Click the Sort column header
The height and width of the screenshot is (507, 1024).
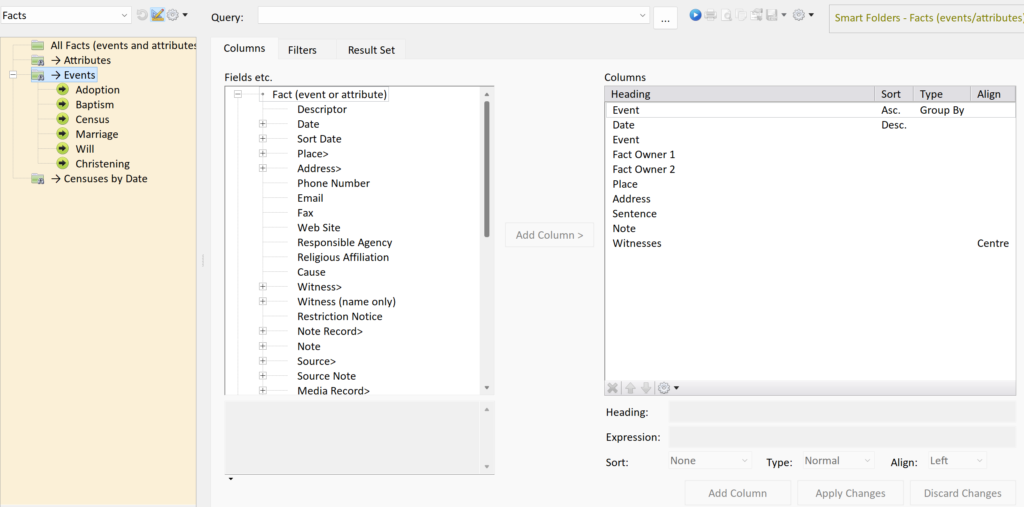[x=893, y=94]
